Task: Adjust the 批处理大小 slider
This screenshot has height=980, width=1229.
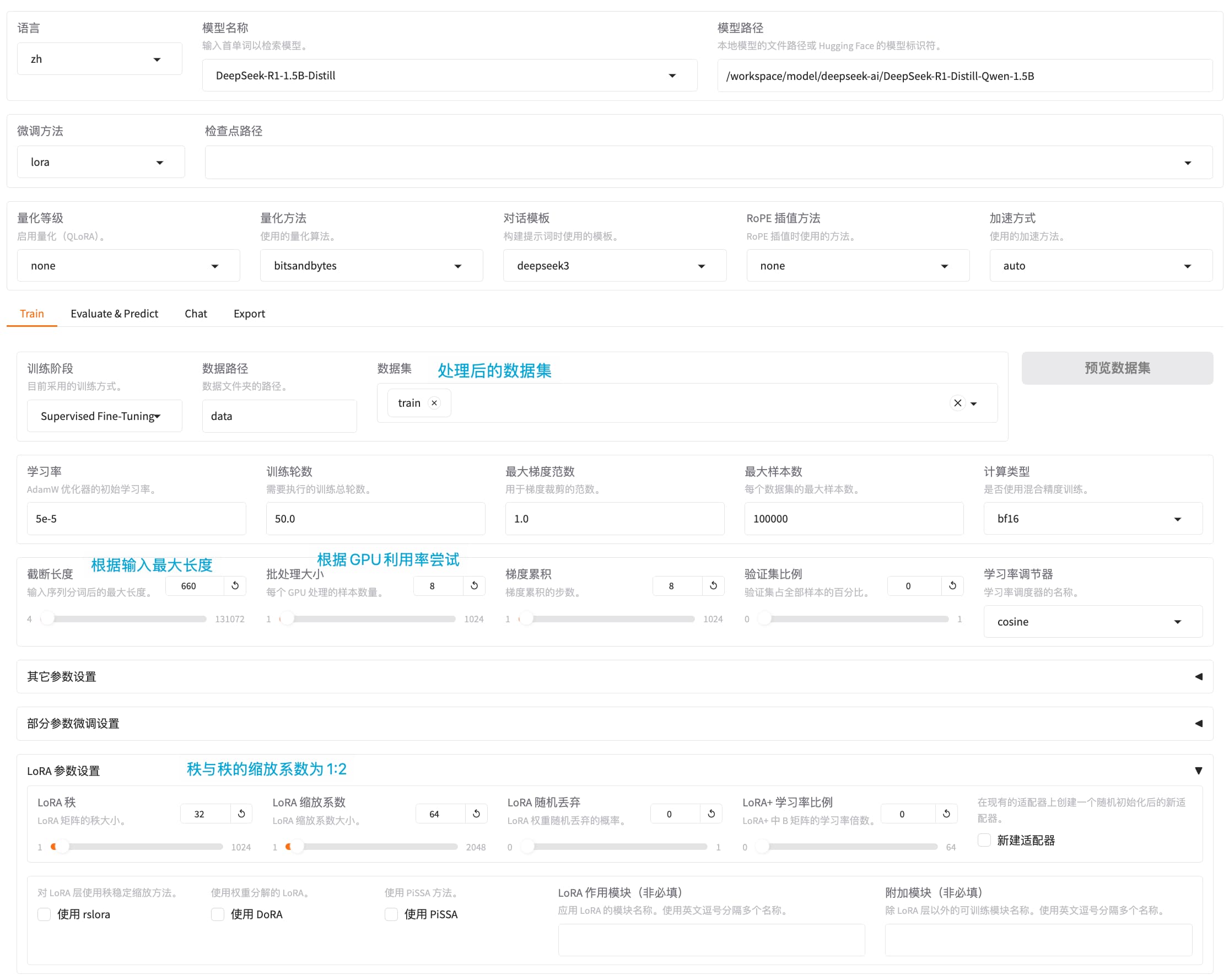Action: click(x=367, y=618)
